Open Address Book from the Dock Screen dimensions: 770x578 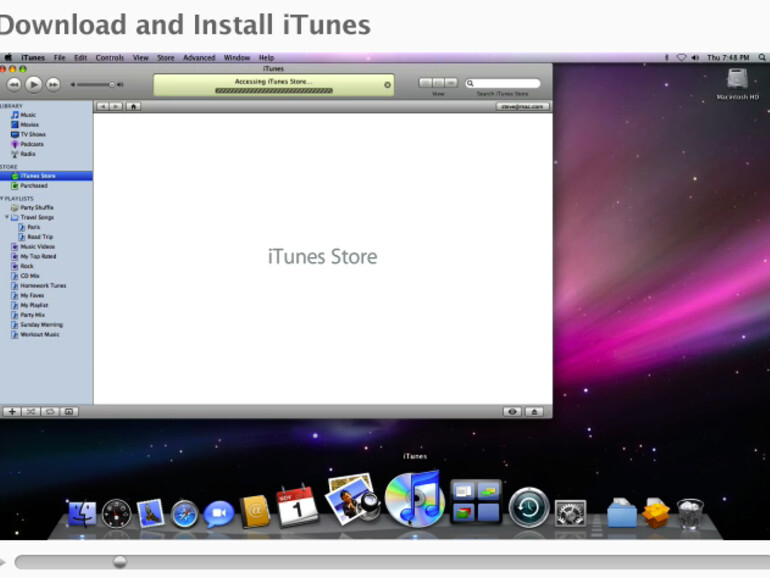click(255, 511)
